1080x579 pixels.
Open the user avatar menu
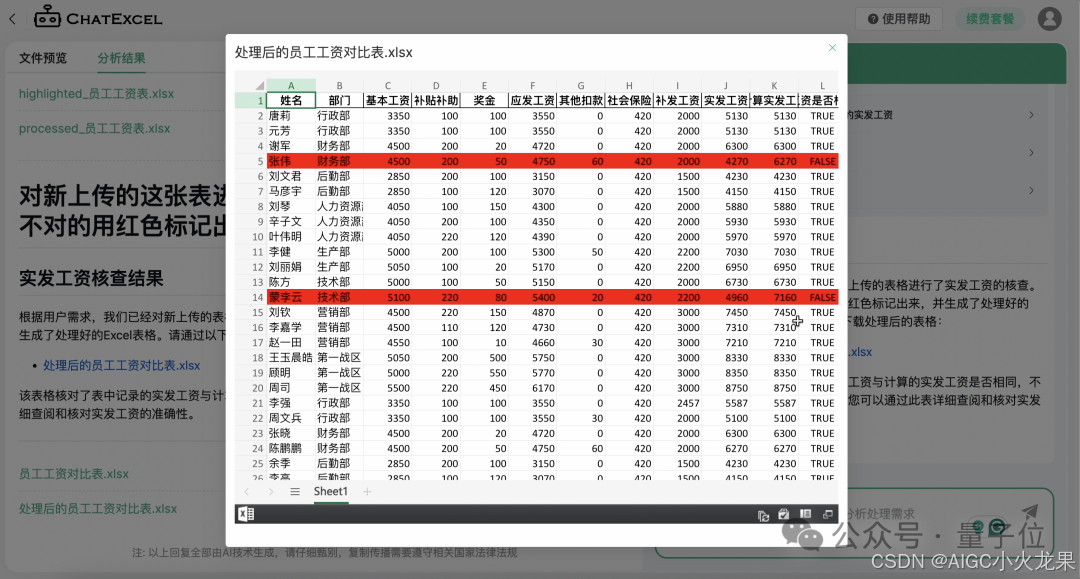[1050, 19]
